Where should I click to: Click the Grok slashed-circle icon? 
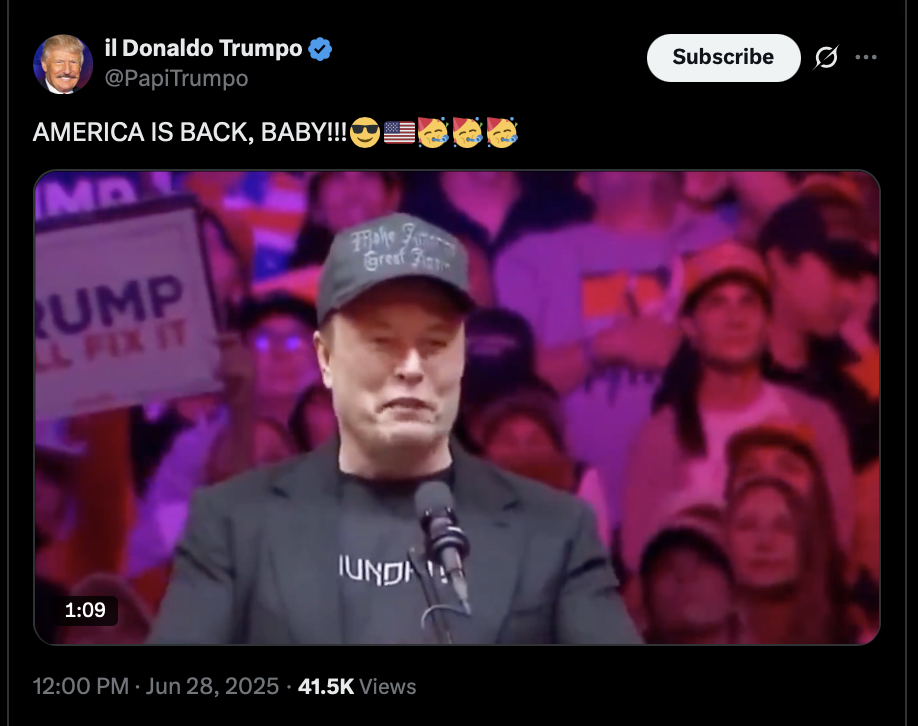(x=826, y=57)
